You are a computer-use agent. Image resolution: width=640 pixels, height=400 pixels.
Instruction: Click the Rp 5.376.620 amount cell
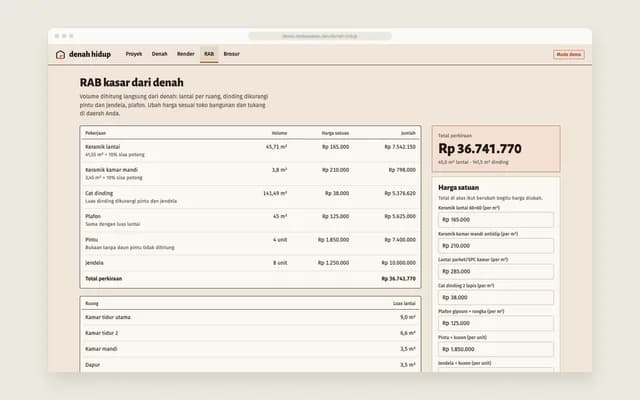(400, 193)
